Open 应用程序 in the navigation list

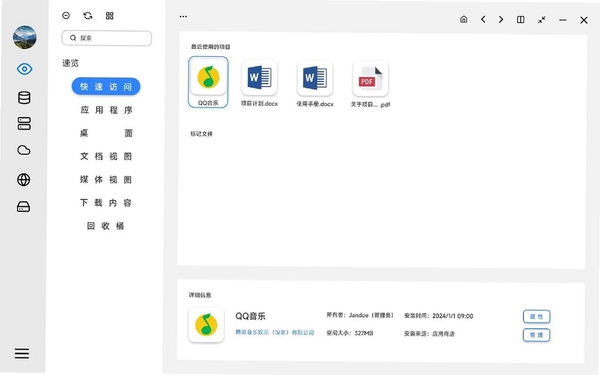[x=106, y=110]
